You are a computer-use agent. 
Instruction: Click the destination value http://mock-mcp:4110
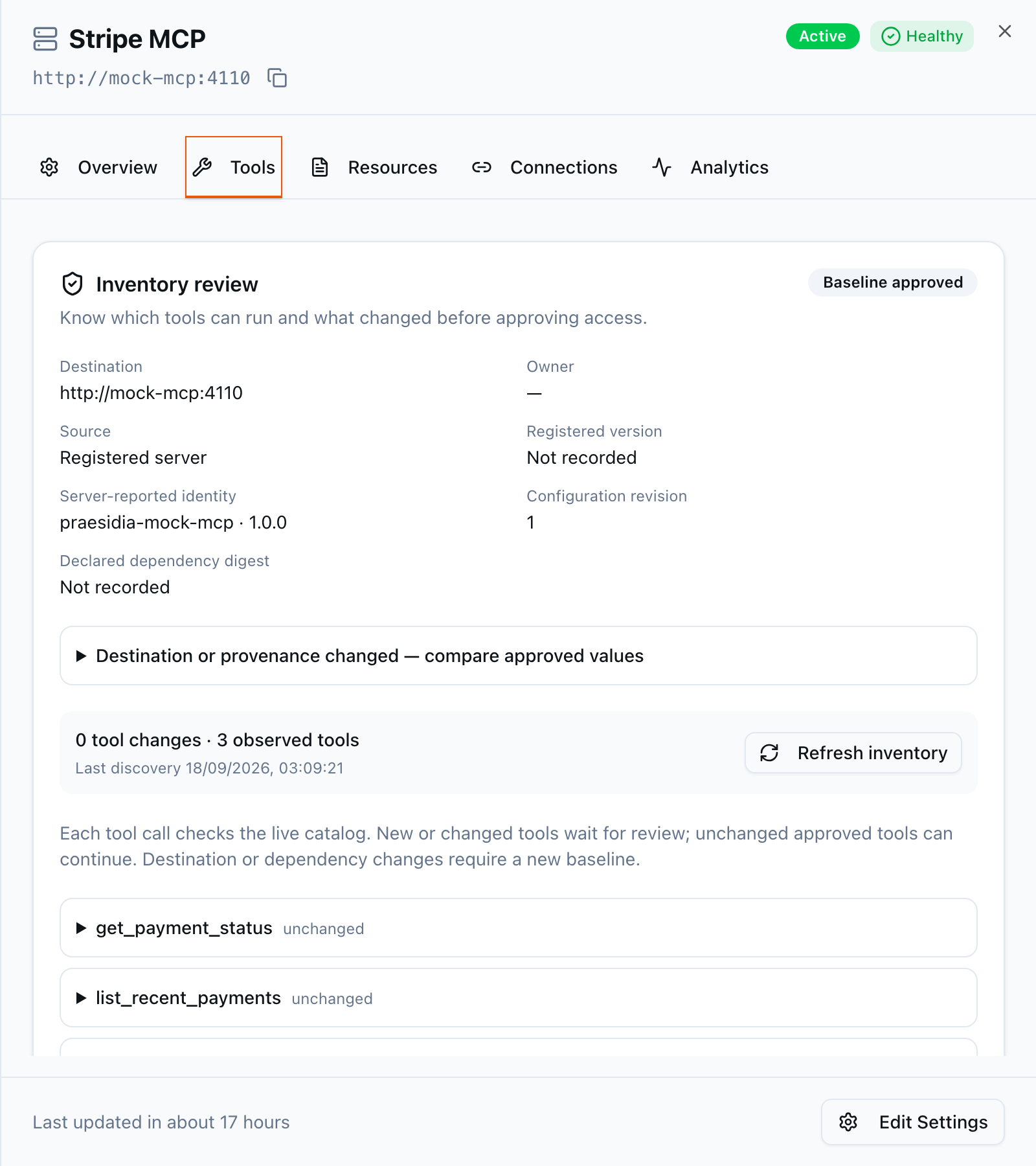point(152,393)
